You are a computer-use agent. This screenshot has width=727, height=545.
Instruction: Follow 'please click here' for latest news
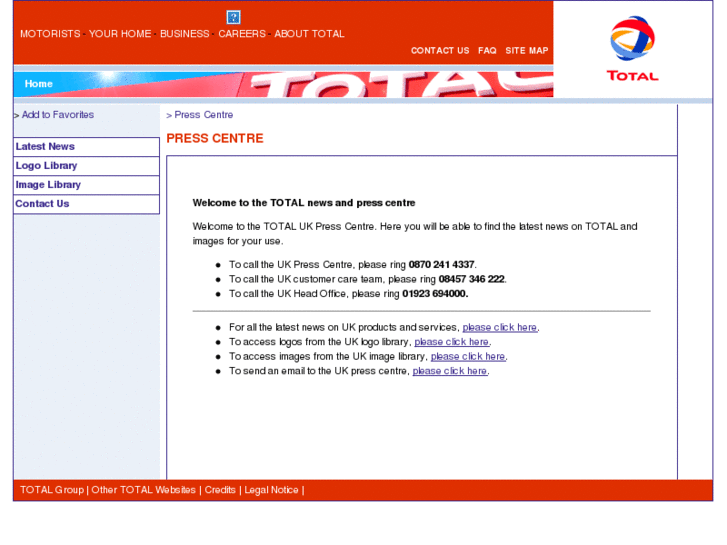pyautogui.click(x=500, y=327)
